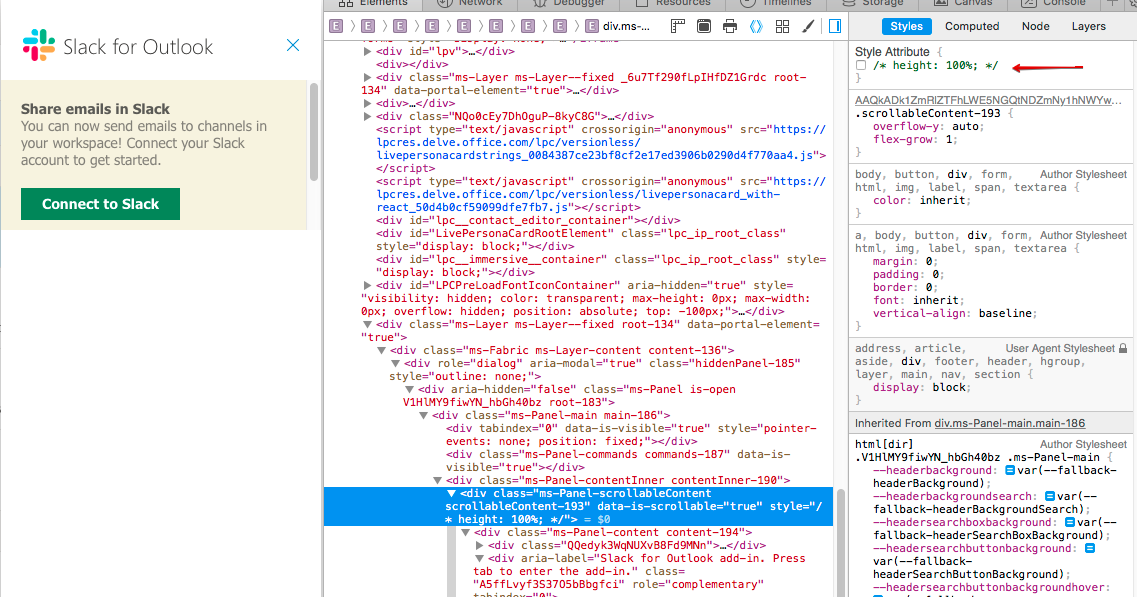Screen dimensions: 1137x597
Task: Expand the ms-Layer--fixed _6u7Tf290 div node
Action: coord(368,78)
